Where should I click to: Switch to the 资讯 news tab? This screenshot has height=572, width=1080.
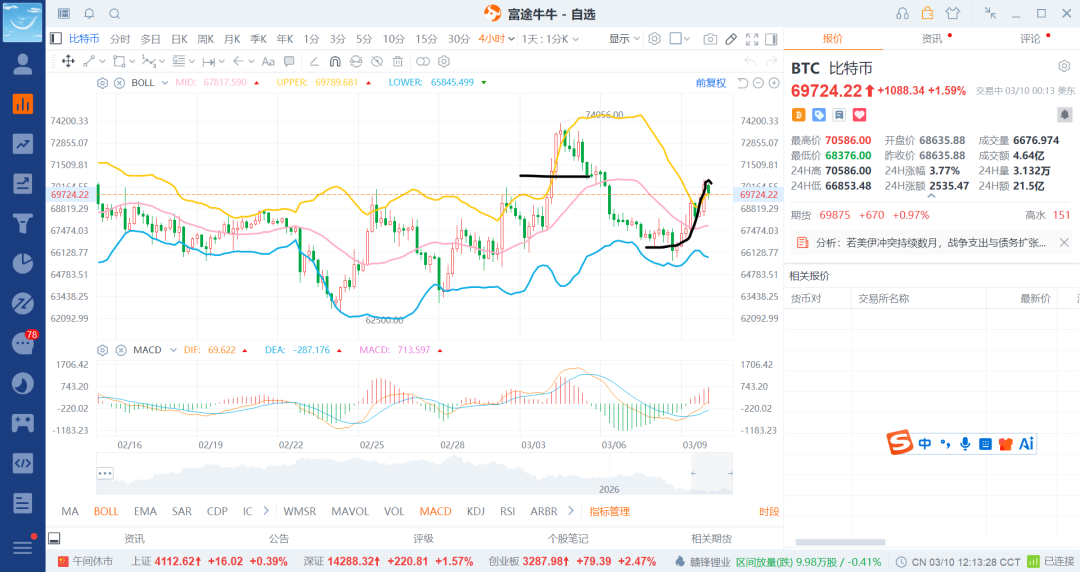[x=932, y=39]
